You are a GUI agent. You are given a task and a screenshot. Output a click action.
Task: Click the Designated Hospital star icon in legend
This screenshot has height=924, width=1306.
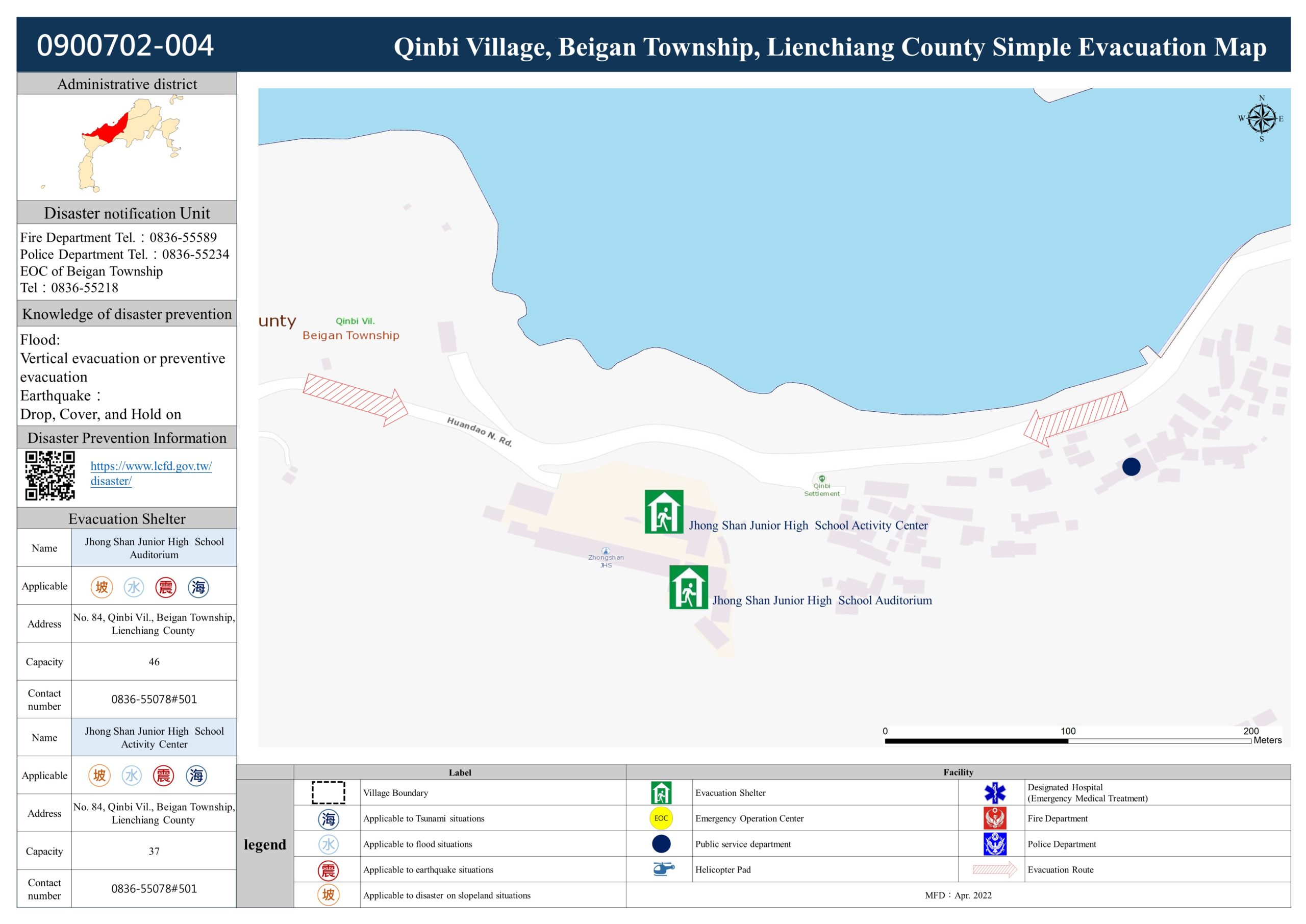tap(995, 792)
